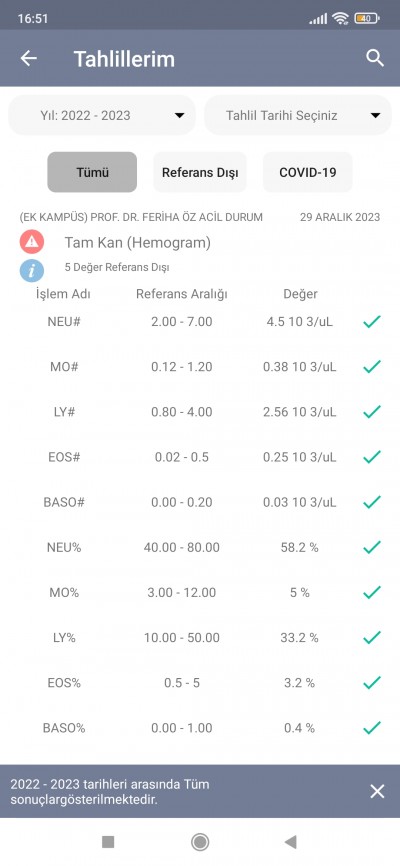Tap the green checkmark for NEU#
400x866 pixels.
(x=372, y=321)
